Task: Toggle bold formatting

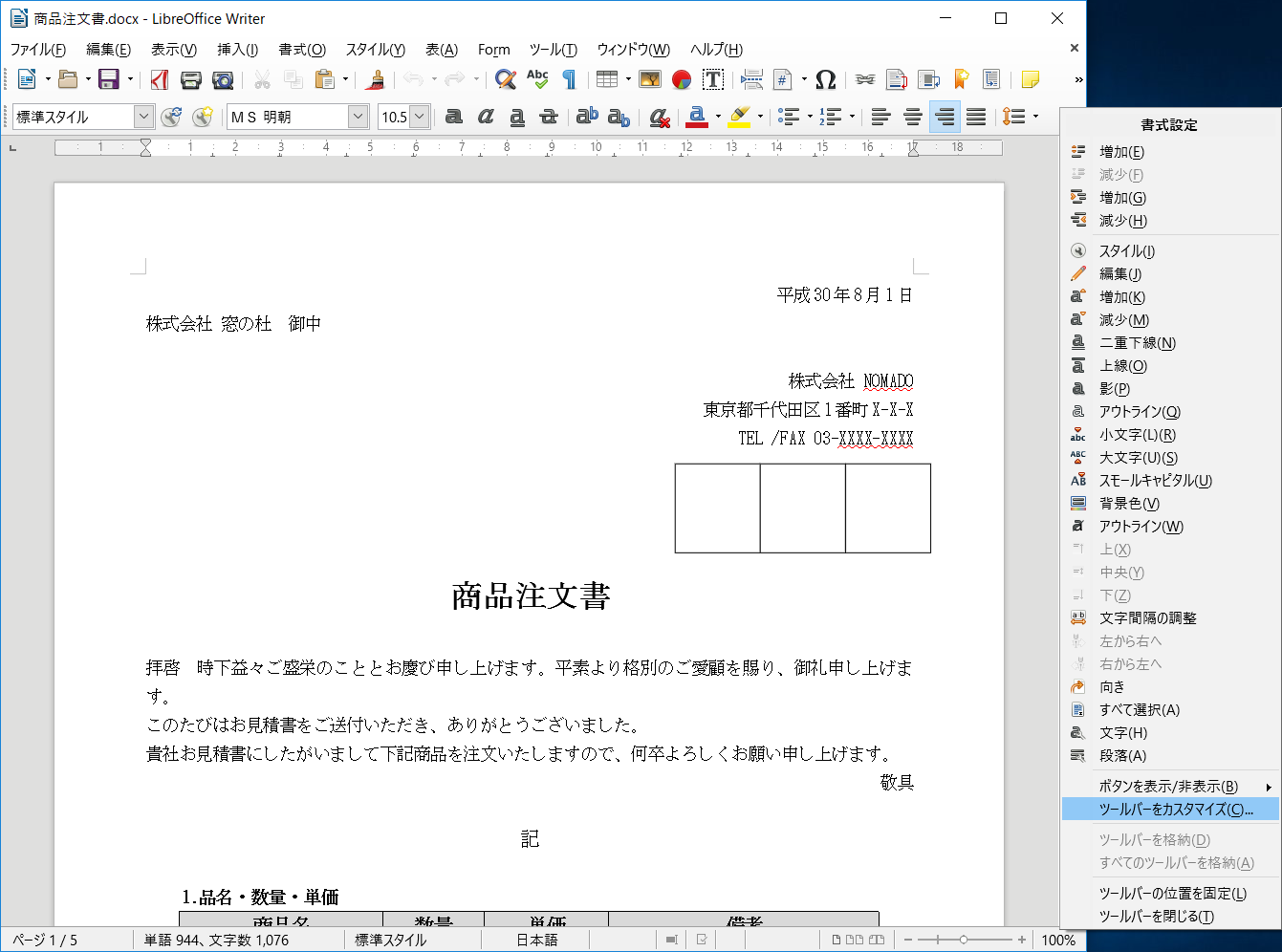Action: click(x=454, y=117)
